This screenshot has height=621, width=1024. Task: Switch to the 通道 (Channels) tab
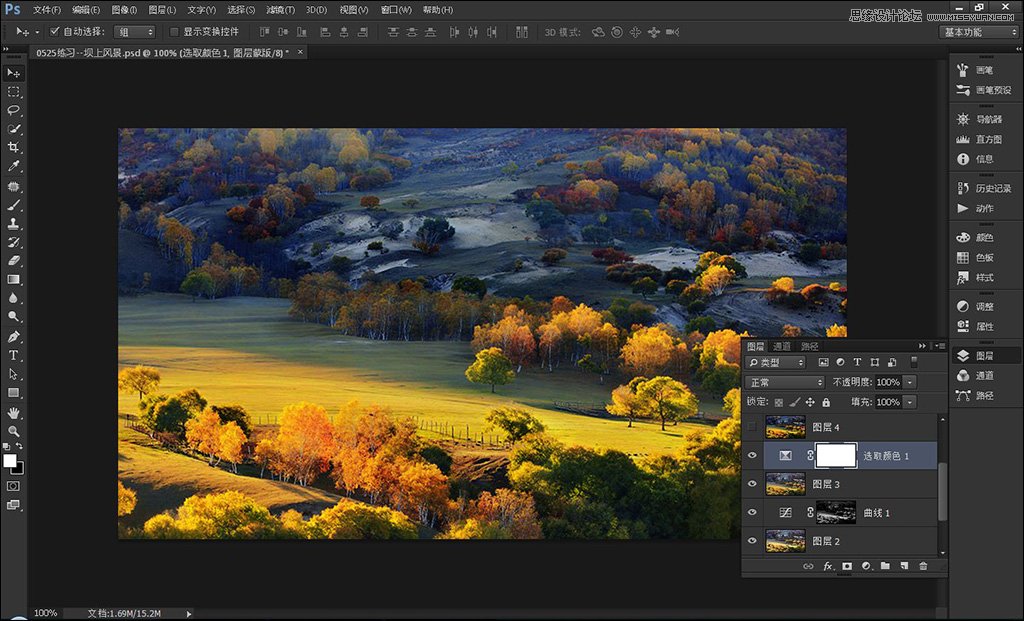pyautogui.click(x=780, y=346)
